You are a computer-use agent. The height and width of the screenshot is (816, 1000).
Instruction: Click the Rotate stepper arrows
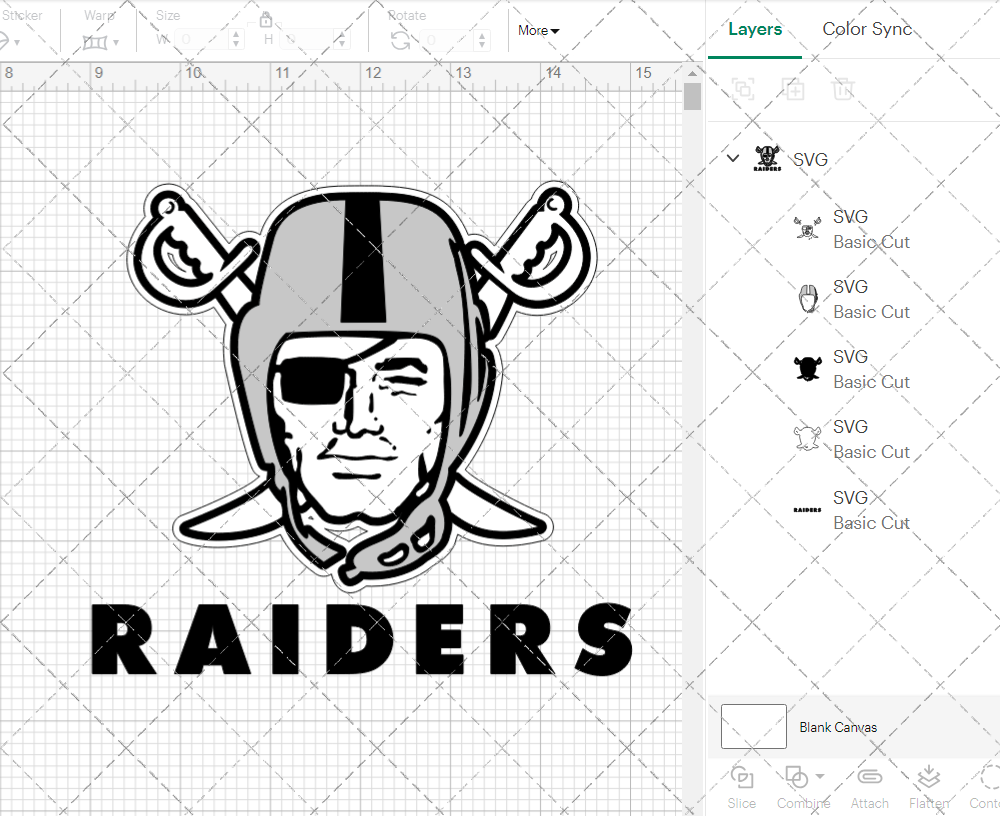pos(482,40)
